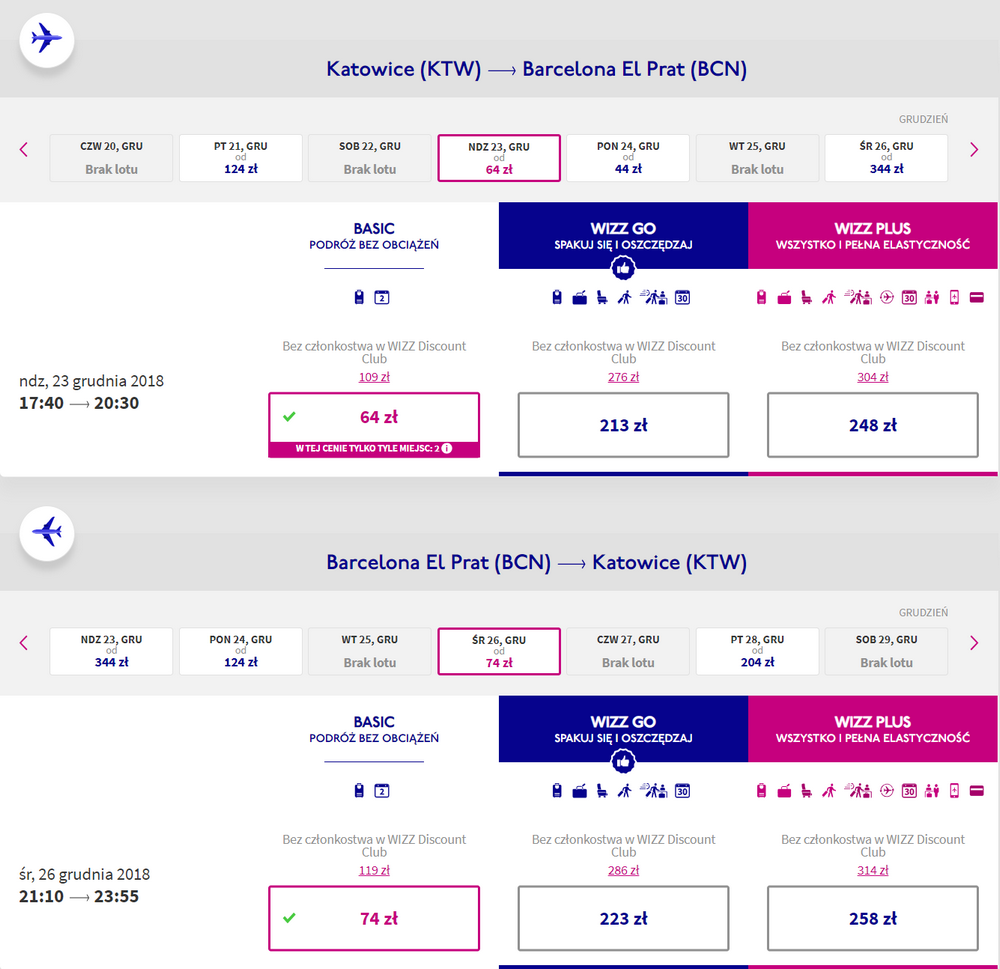The height and width of the screenshot is (969, 1000).
Task: Click return WIZZ PLUS credit card refund icon
Action: pos(976,791)
